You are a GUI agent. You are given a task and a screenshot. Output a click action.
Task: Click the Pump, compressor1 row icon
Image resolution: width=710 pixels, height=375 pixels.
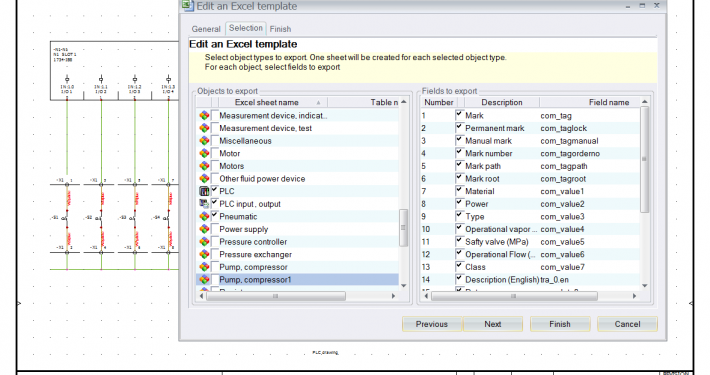pyautogui.click(x=204, y=280)
